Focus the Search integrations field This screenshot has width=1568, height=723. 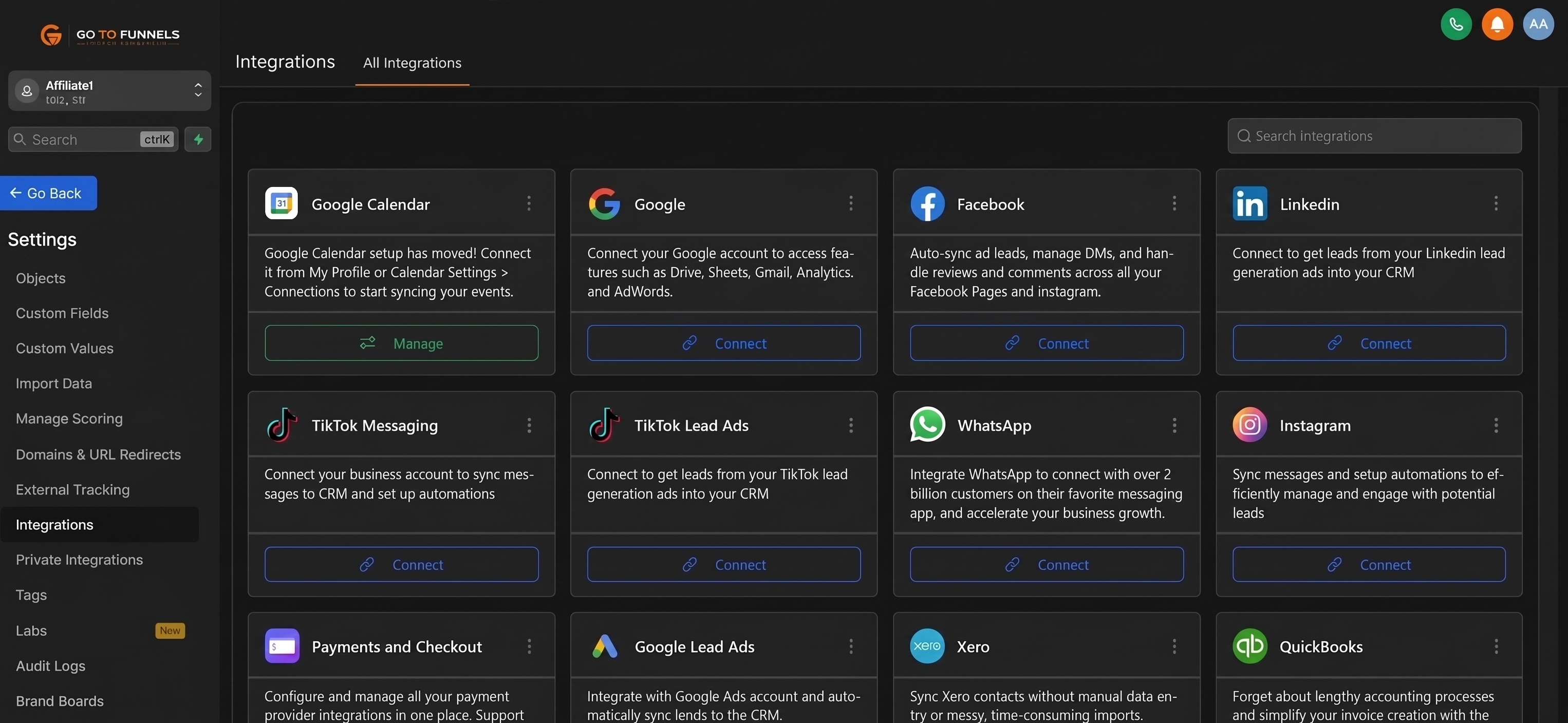coord(1374,136)
